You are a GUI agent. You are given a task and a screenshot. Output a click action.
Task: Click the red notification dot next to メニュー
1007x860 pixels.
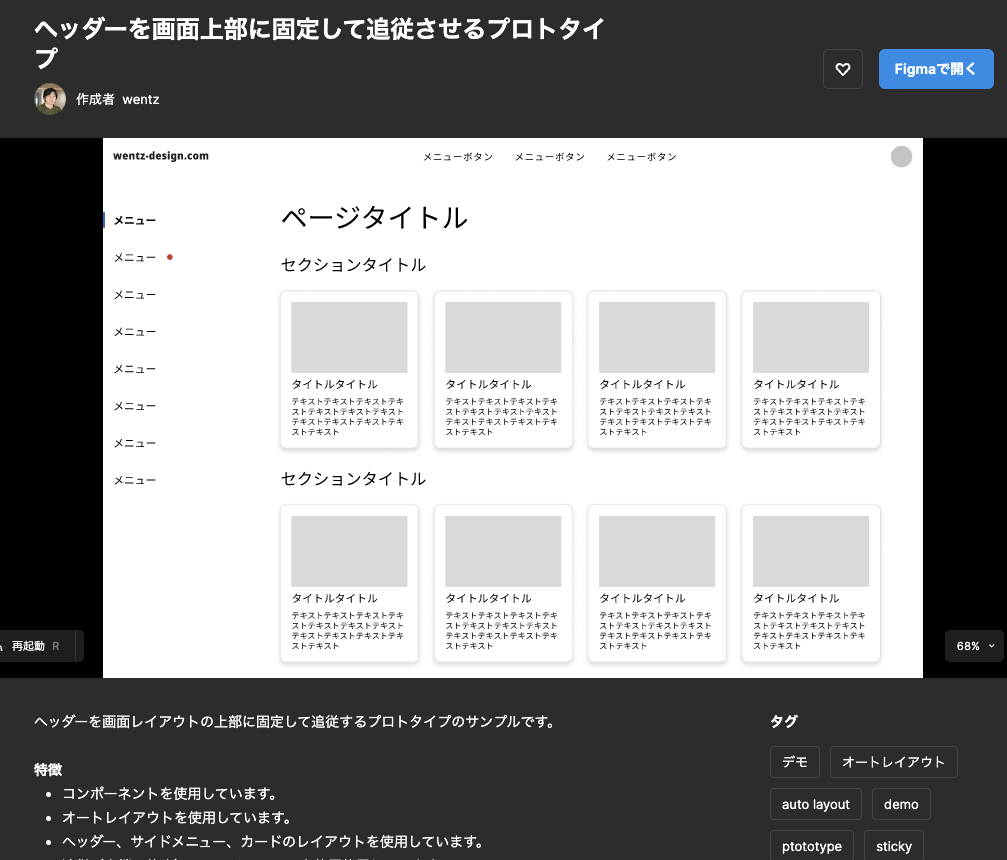pyautogui.click(x=170, y=257)
